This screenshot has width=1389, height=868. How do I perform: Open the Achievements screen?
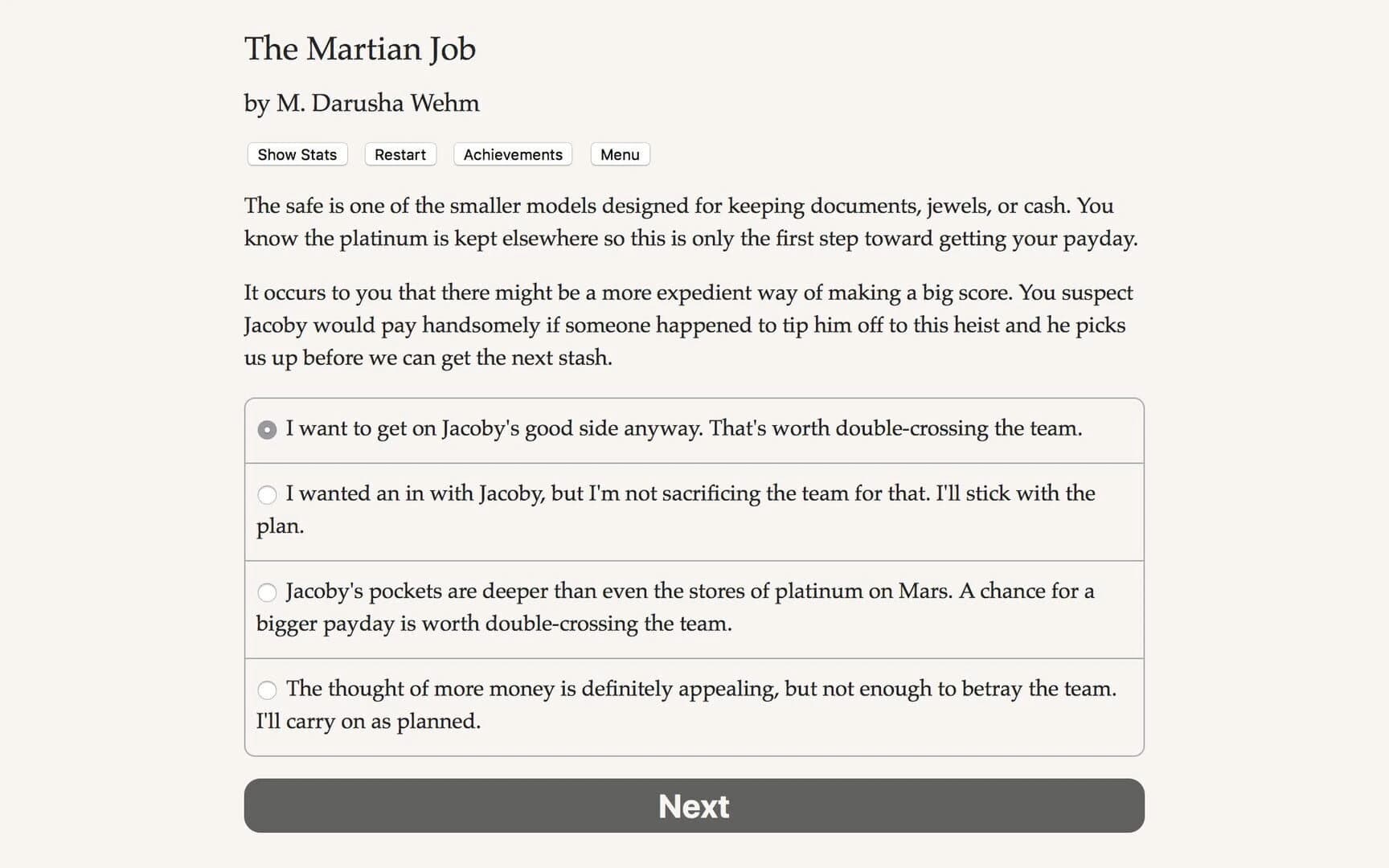pos(512,154)
